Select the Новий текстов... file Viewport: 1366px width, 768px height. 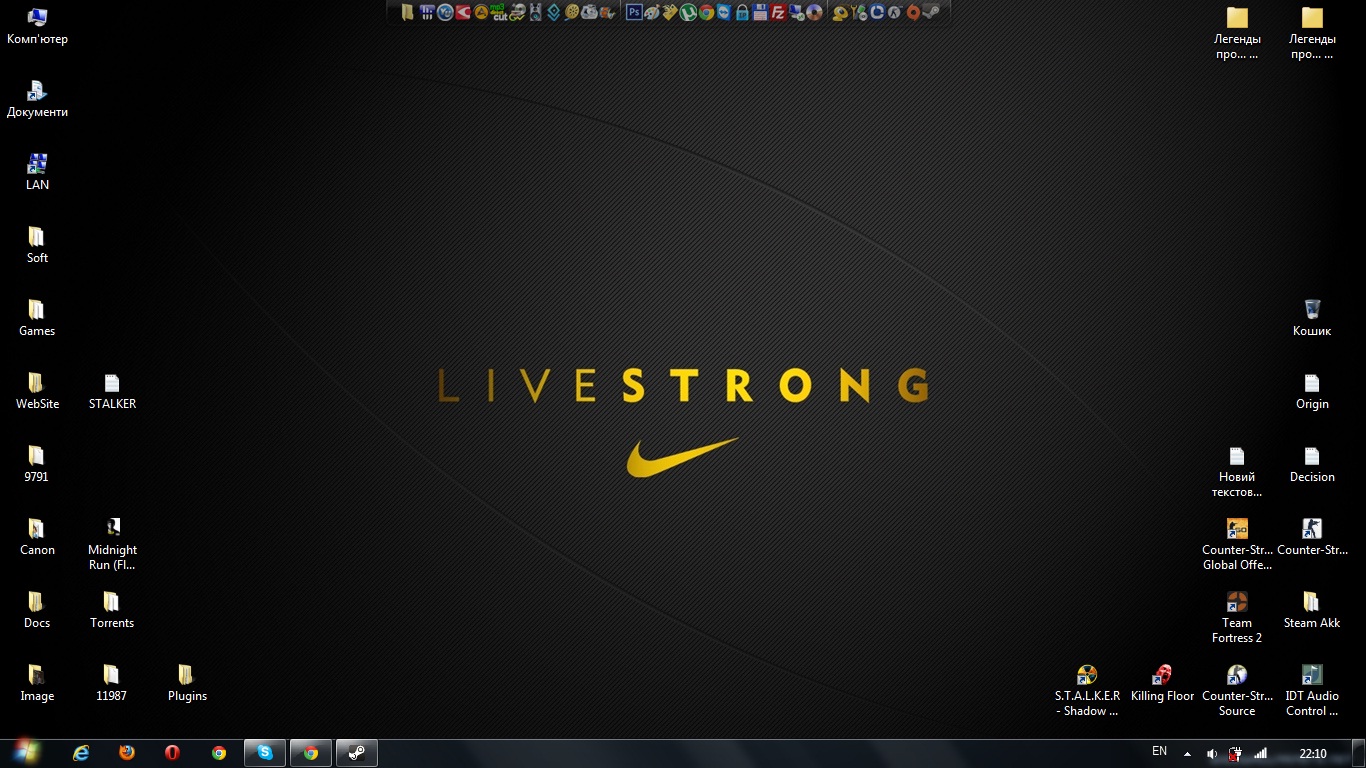[x=1237, y=471]
